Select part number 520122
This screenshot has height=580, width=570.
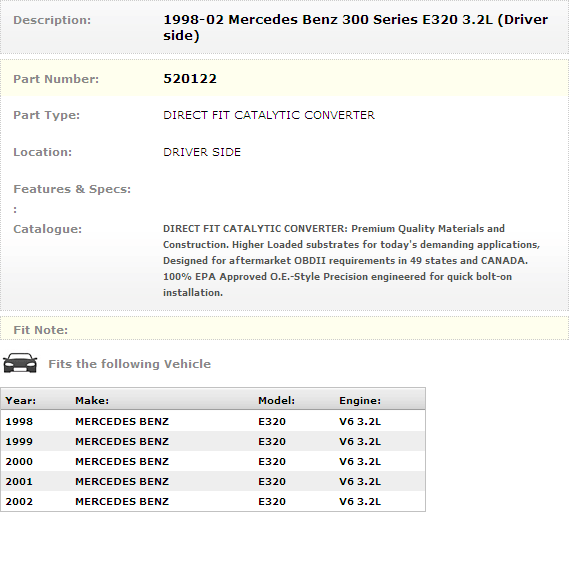click(x=190, y=79)
